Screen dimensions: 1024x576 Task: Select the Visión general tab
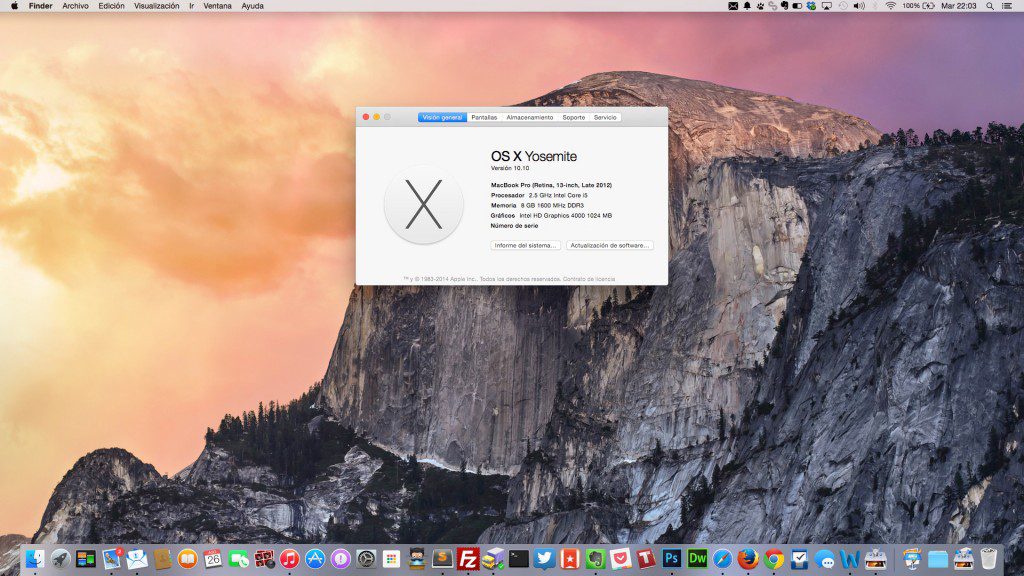pos(442,118)
